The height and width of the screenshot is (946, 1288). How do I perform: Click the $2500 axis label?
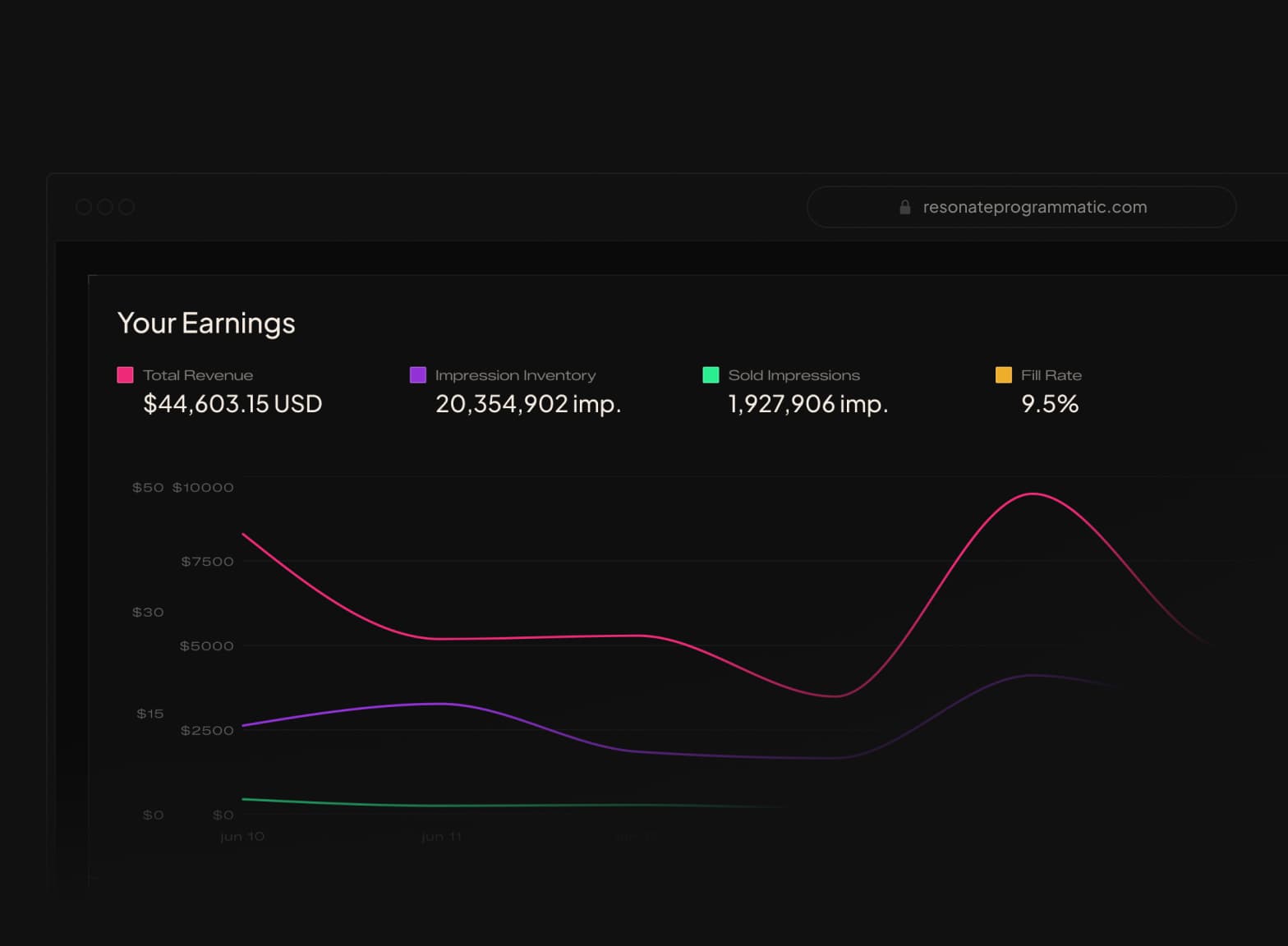(x=207, y=731)
